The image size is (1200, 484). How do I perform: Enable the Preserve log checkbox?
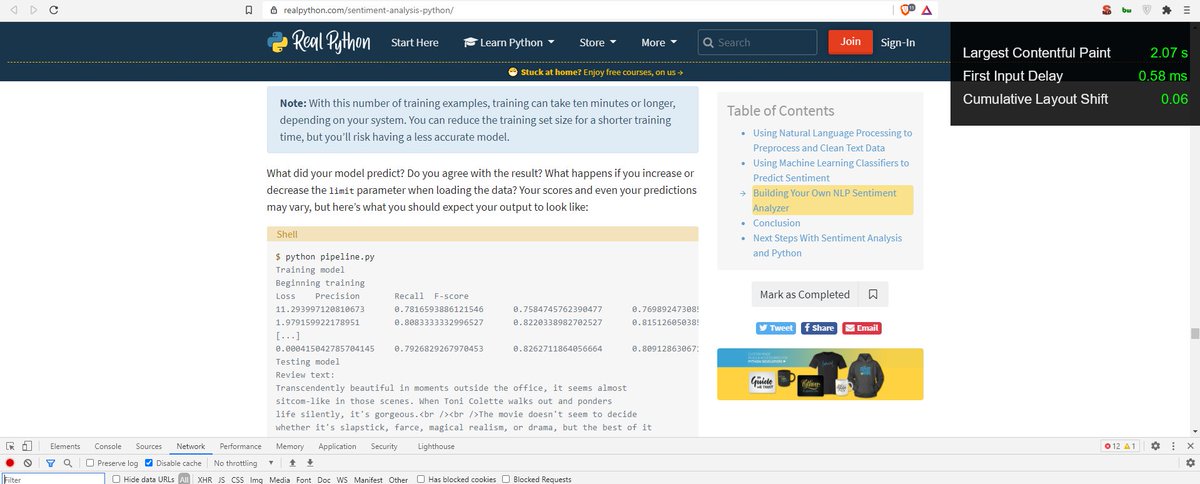point(90,463)
